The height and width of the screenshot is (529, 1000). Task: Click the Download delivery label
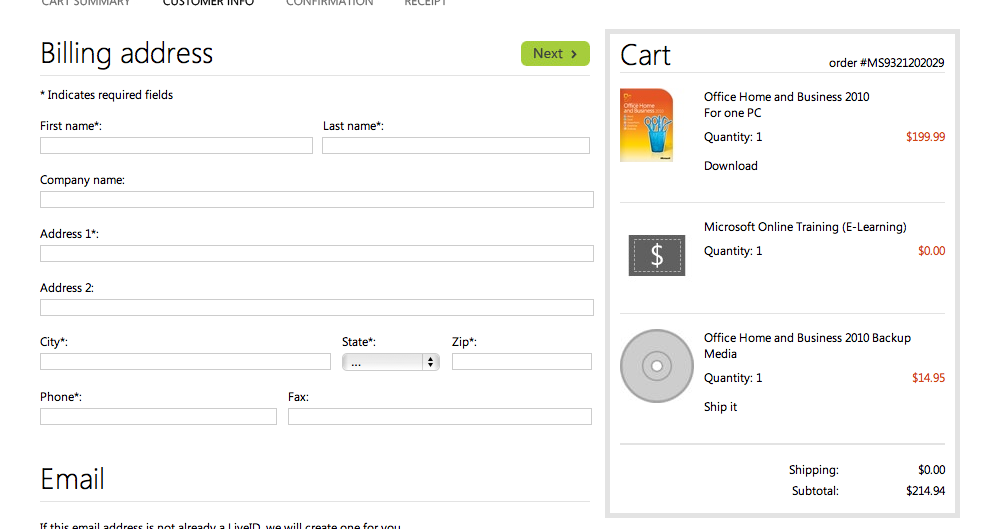click(730, 166)
